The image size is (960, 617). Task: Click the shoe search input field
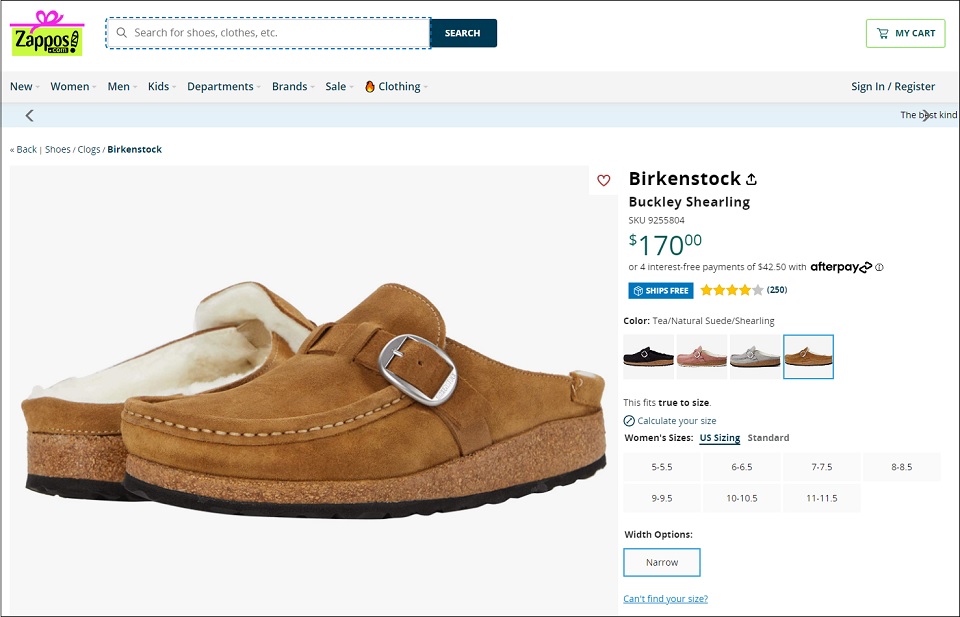(270, 33)
